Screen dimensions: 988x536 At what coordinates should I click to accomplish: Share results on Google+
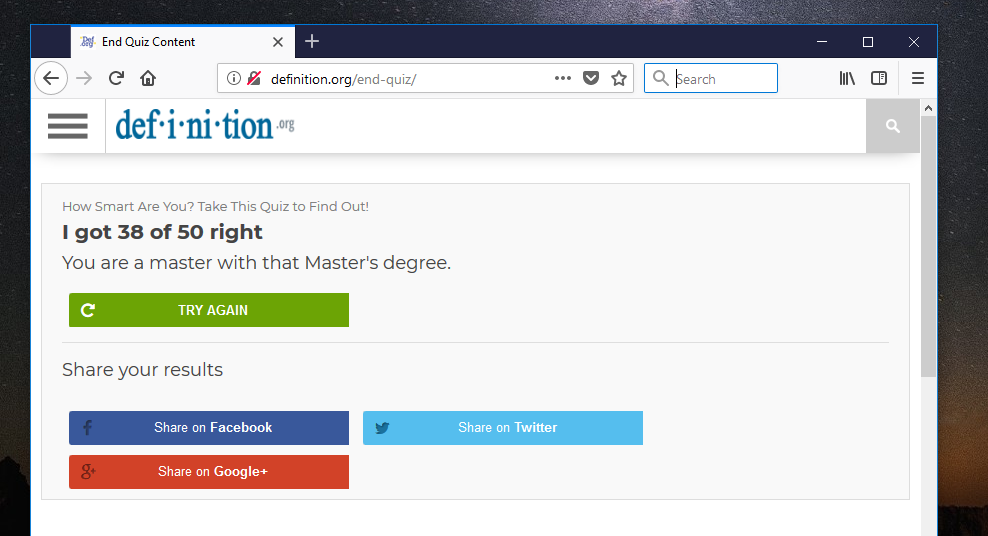(x=209, y=472)
